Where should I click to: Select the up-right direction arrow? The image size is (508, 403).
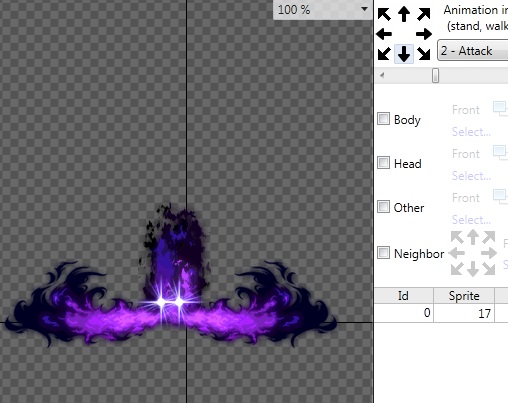424,14
